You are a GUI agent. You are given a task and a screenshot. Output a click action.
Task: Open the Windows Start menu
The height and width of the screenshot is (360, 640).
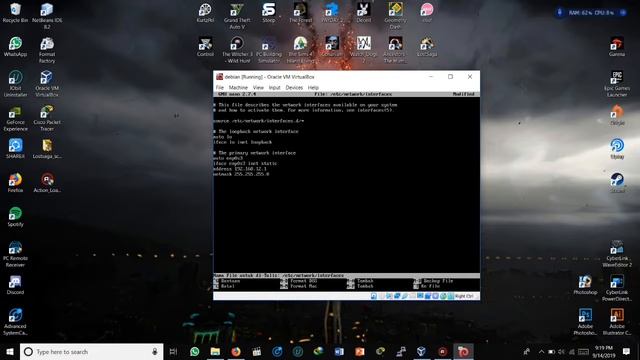[x=10, y=351]
